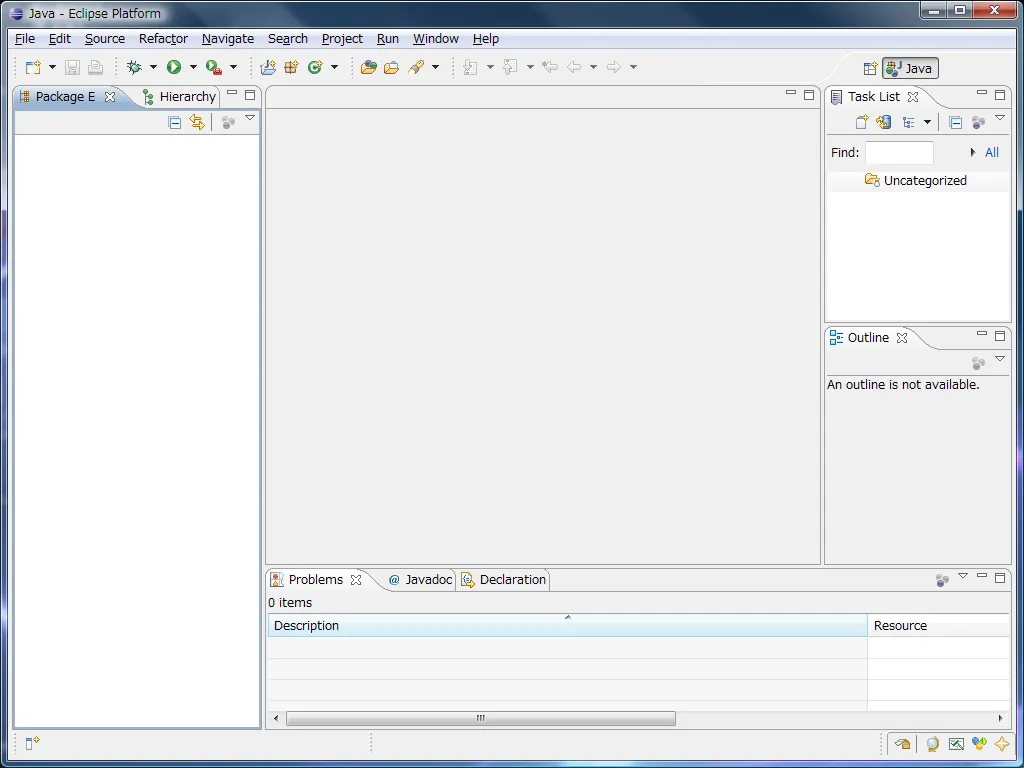Screen dimensions: 1024x768
Task: Open the Search flashlight dropdown arrow
Action: coord(435,67)
